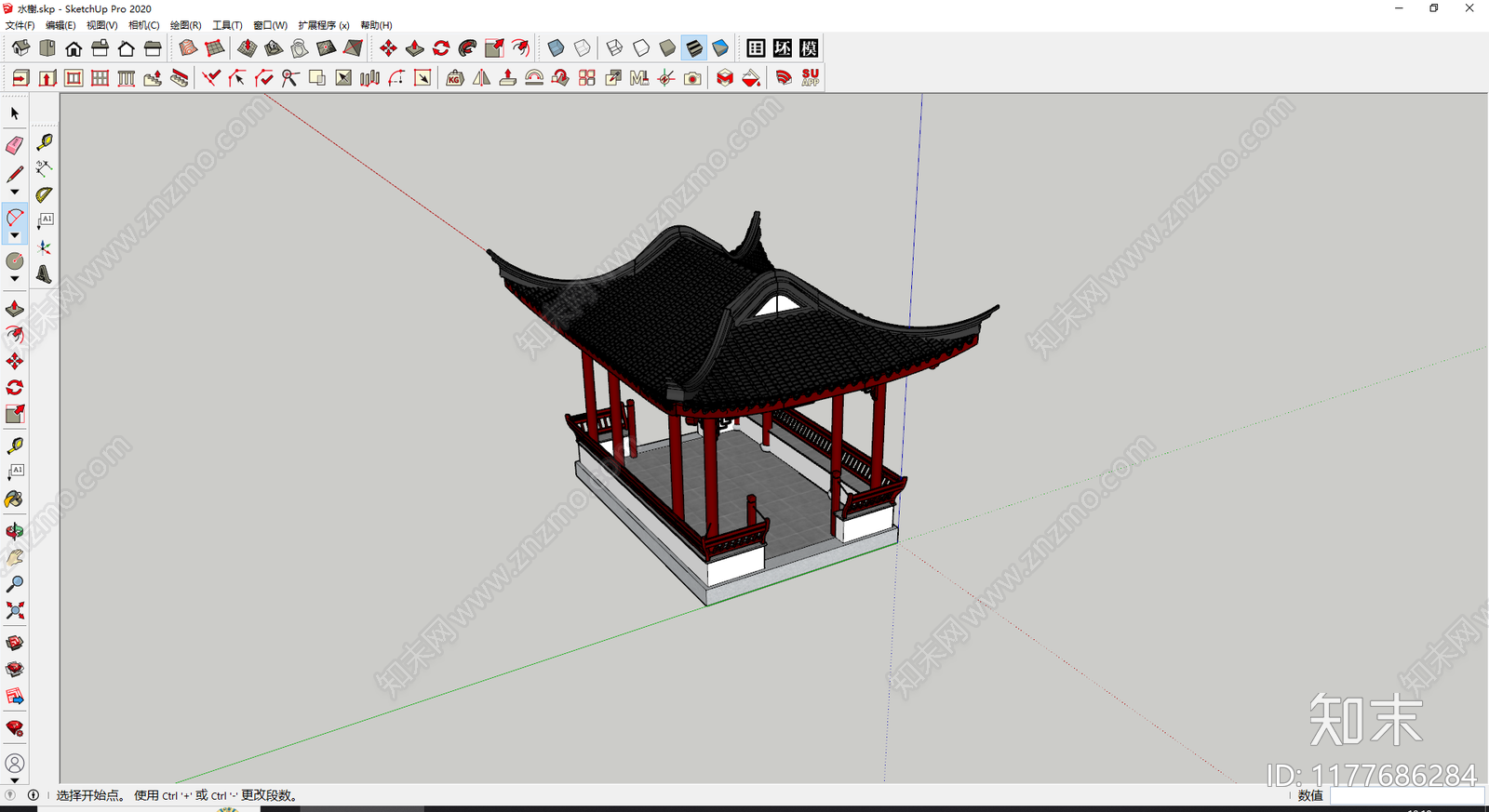Click the mirror plugin icon
Viewport: 1489px width, 812px height.
(x=481, y=78)
